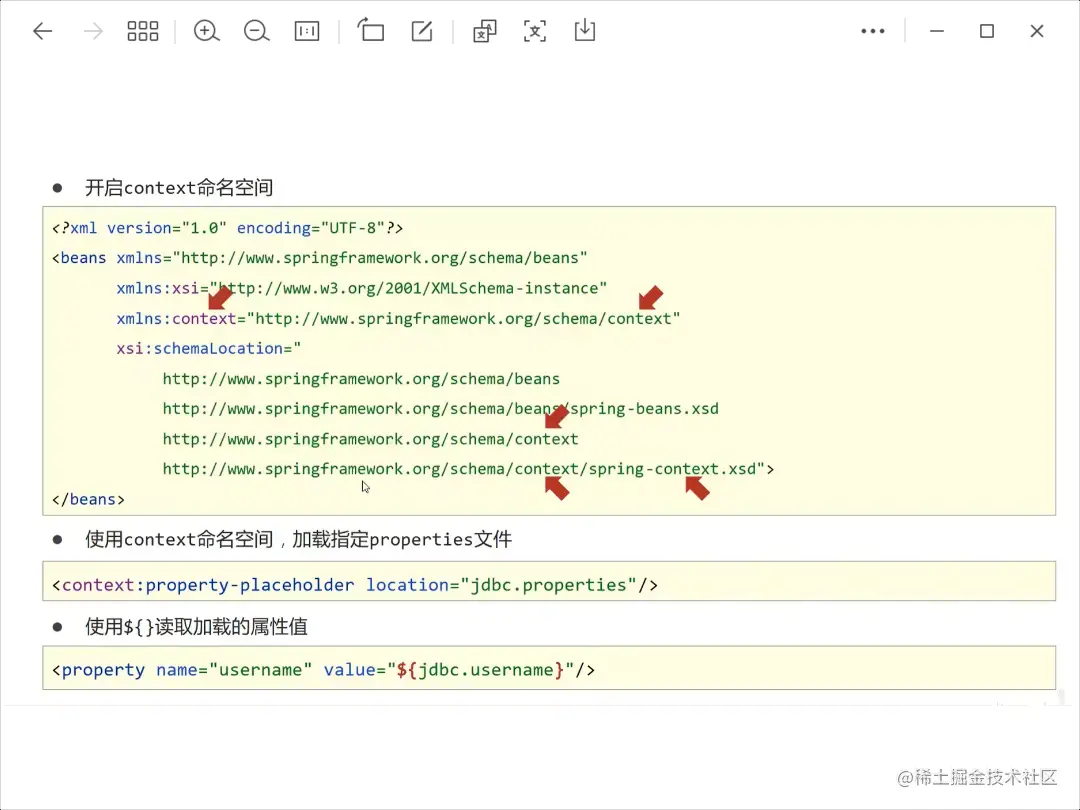The width and height of the screenshot is (1080, 810).
Task: Open the more options ellipsis menu
Action: coord(873,31)
